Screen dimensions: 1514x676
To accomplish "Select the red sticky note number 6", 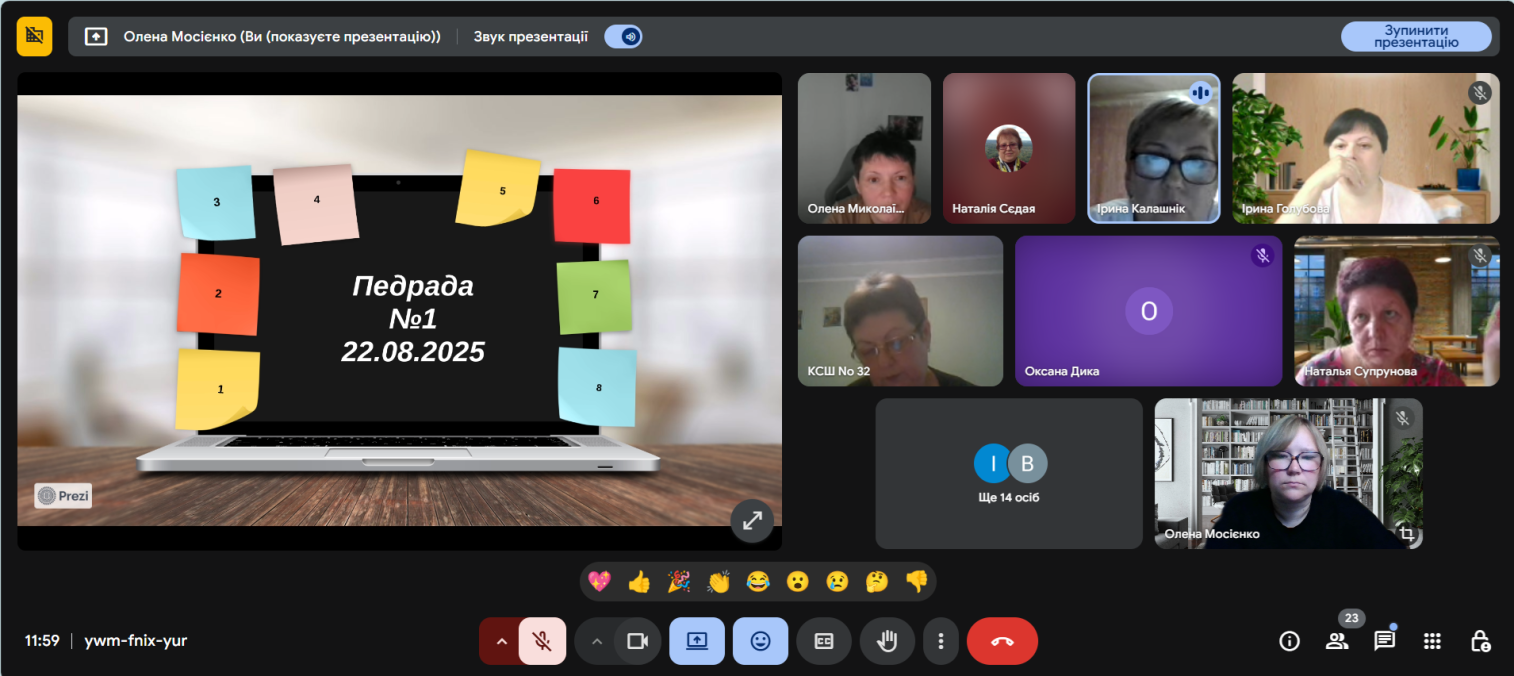I will coord(593,205).
